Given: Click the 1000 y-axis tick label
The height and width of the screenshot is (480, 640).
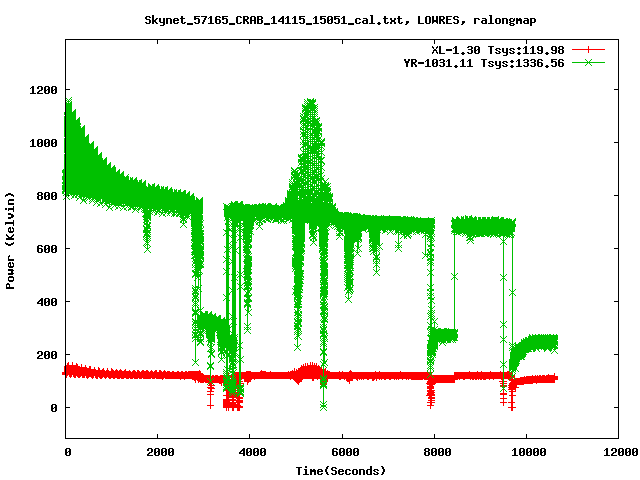Looking at the screenshot, I should coord(43,143).
